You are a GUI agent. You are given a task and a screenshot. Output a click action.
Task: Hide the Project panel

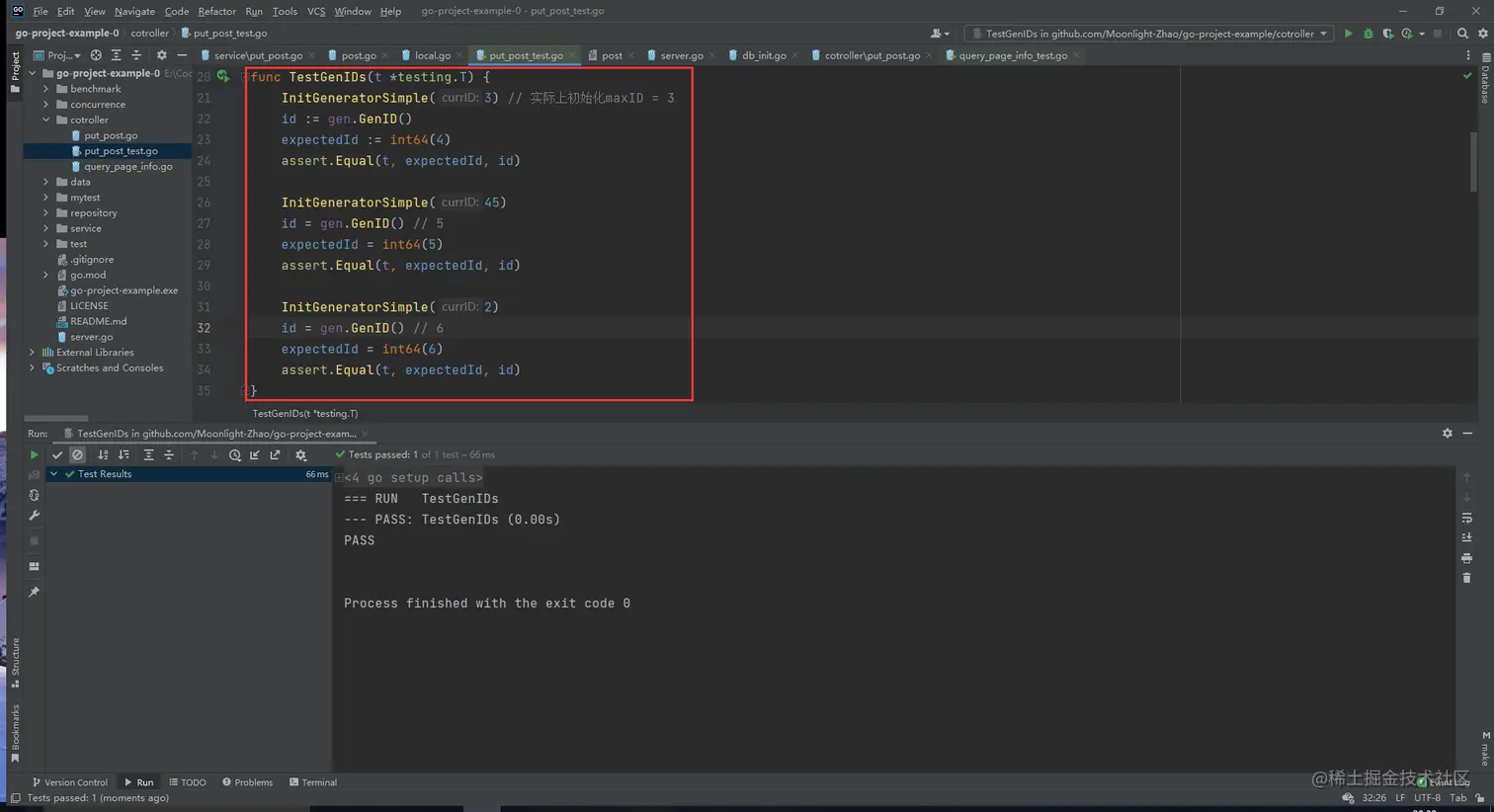[182, 55]
